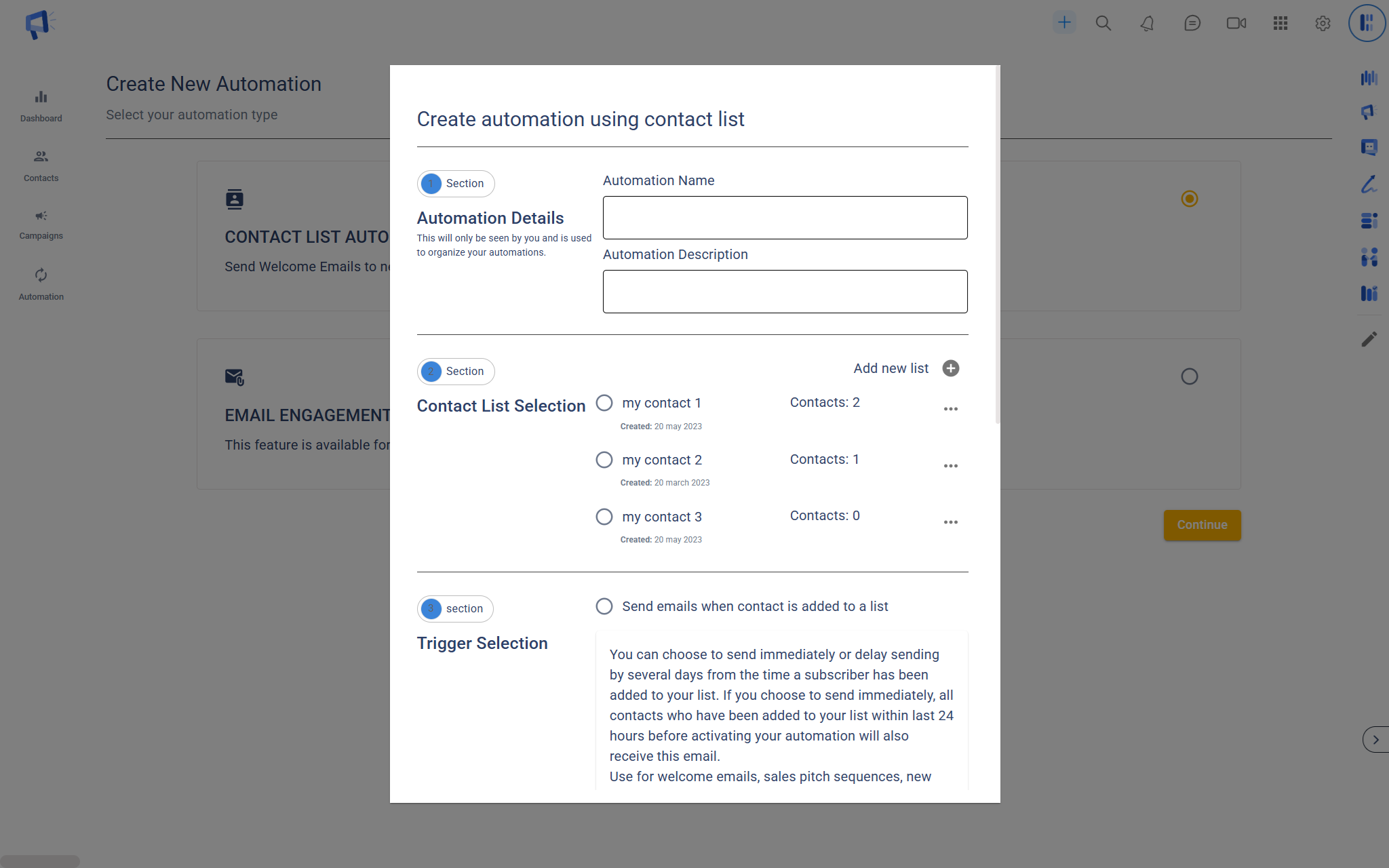Open the chat messages icon
The height and width of the screenshot is (868, 1389).
(1192, 23)
